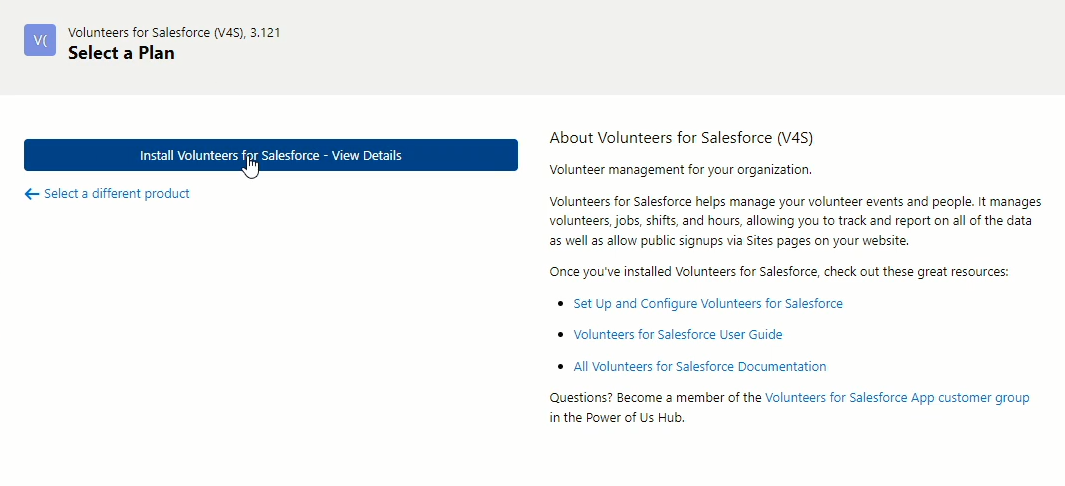Click 'in the Power of Us Hub' text

click(617, 418)
